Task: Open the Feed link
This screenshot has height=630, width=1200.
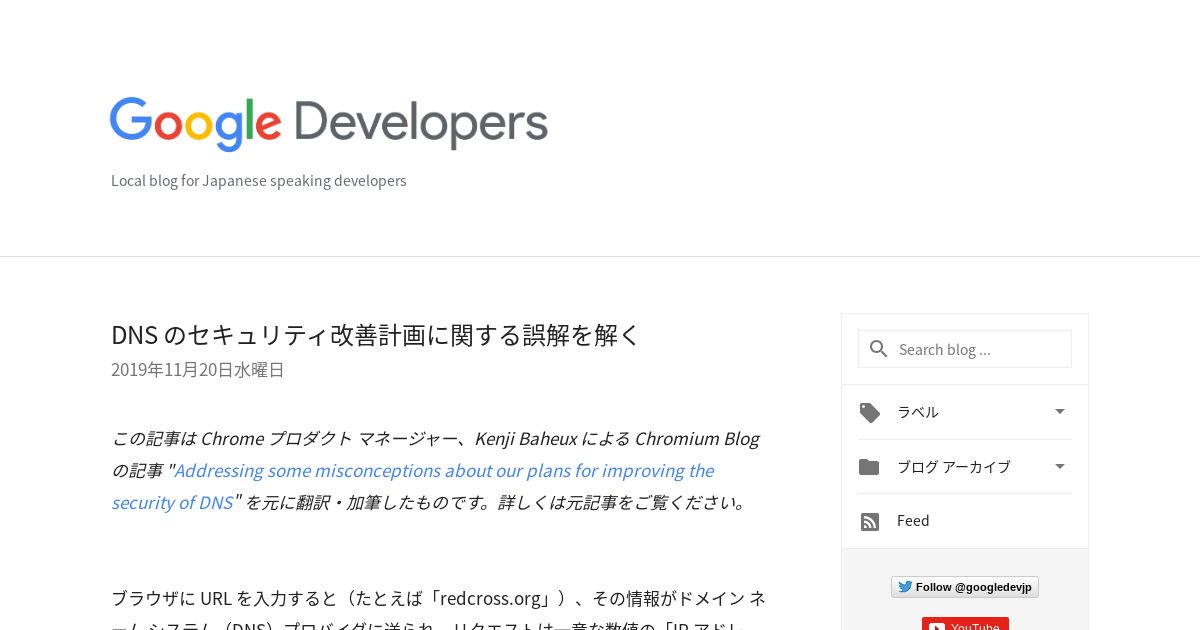Action: click(913, 521)
